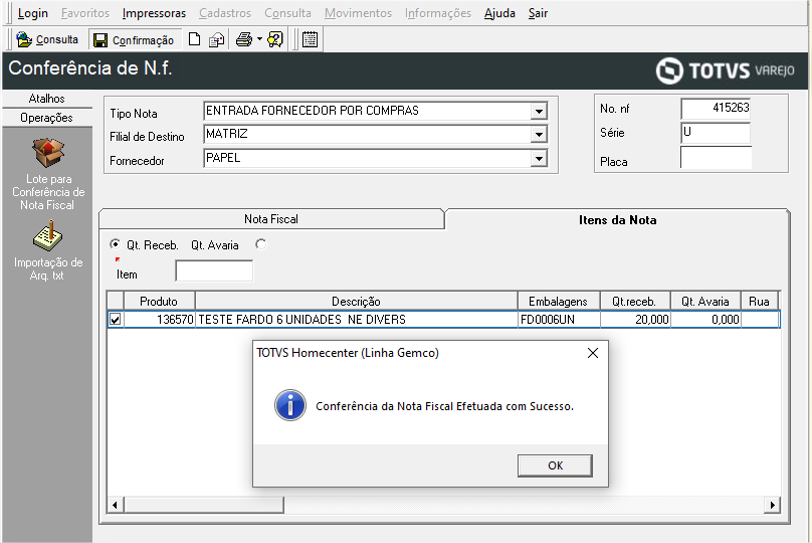The image size is (812, 543).
Task: Expand the Fornecedor dropdown
Action: [539, 158]
